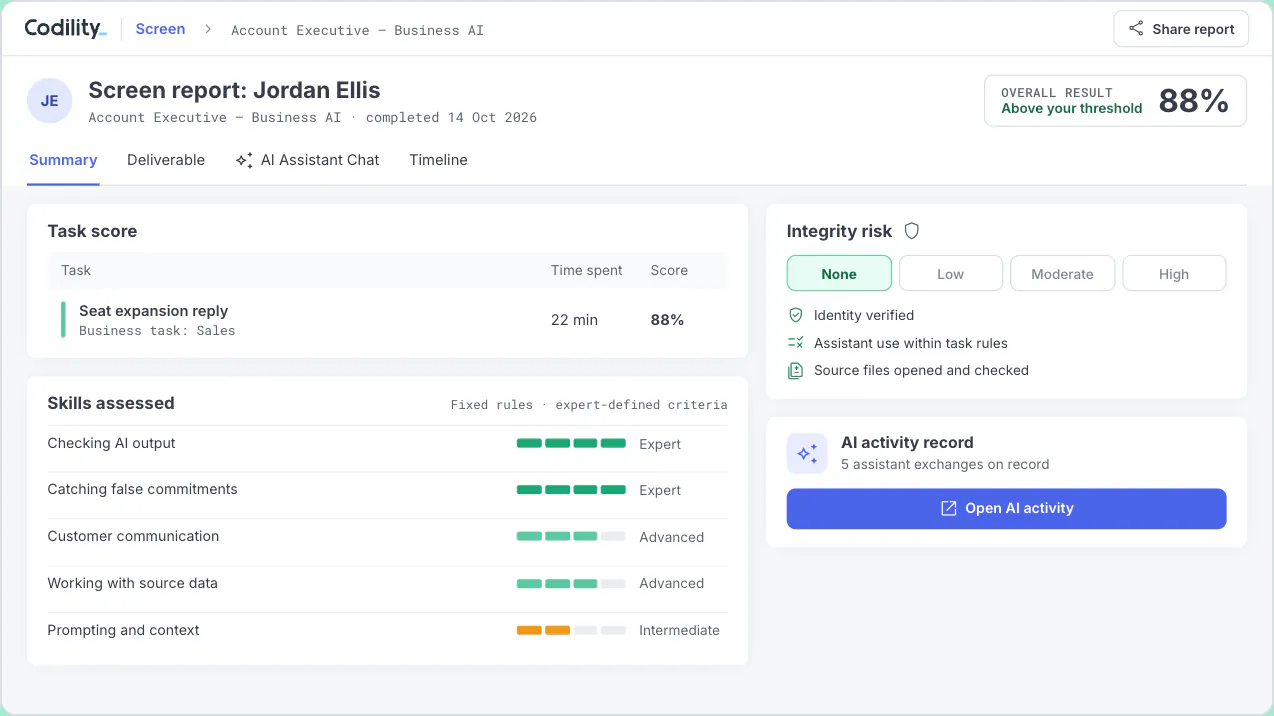
Task: Click the Intermediate level label
Action: 679,630
